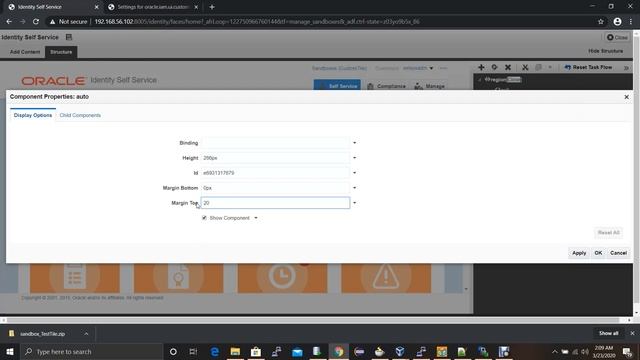Click the browser back arrow
Viewport: 640px width, 360px height.
click(9, 22)
